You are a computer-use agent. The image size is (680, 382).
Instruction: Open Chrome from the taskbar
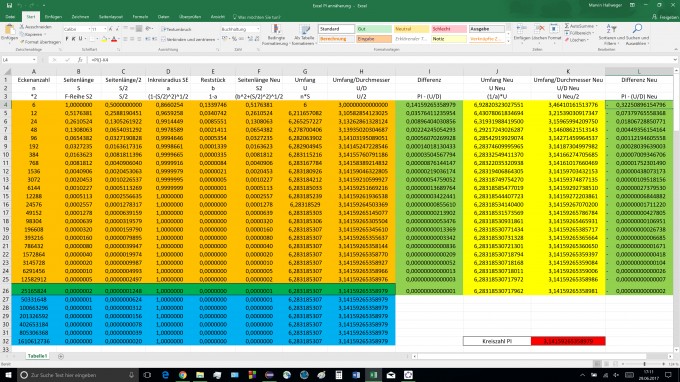(183, 375)
